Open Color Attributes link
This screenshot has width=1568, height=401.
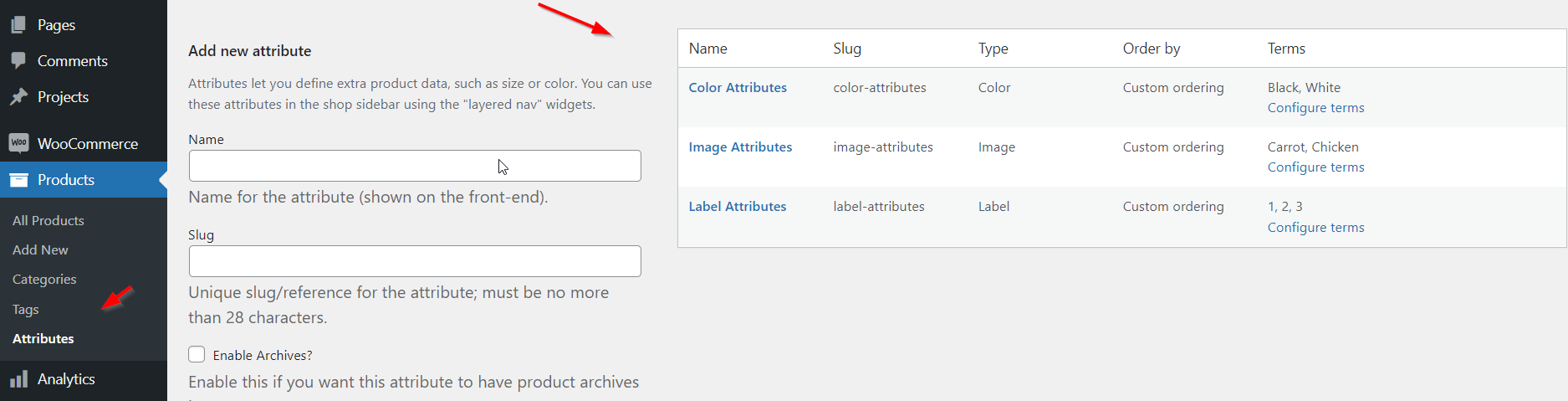click(x=738, y=88)
